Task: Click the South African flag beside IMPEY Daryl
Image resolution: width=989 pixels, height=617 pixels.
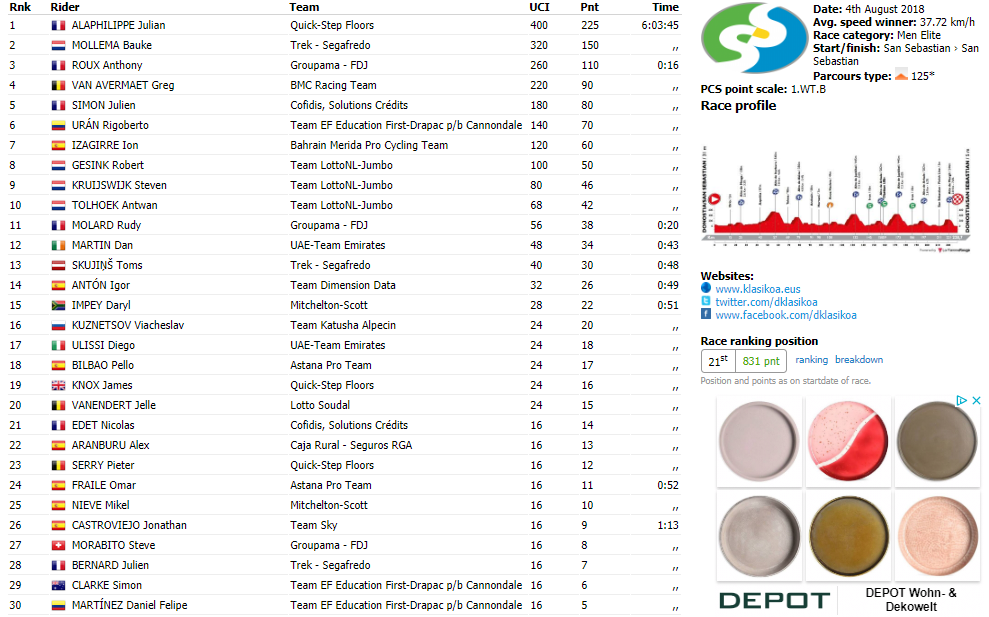Action: pyautogui.click(x=58, y=305)
